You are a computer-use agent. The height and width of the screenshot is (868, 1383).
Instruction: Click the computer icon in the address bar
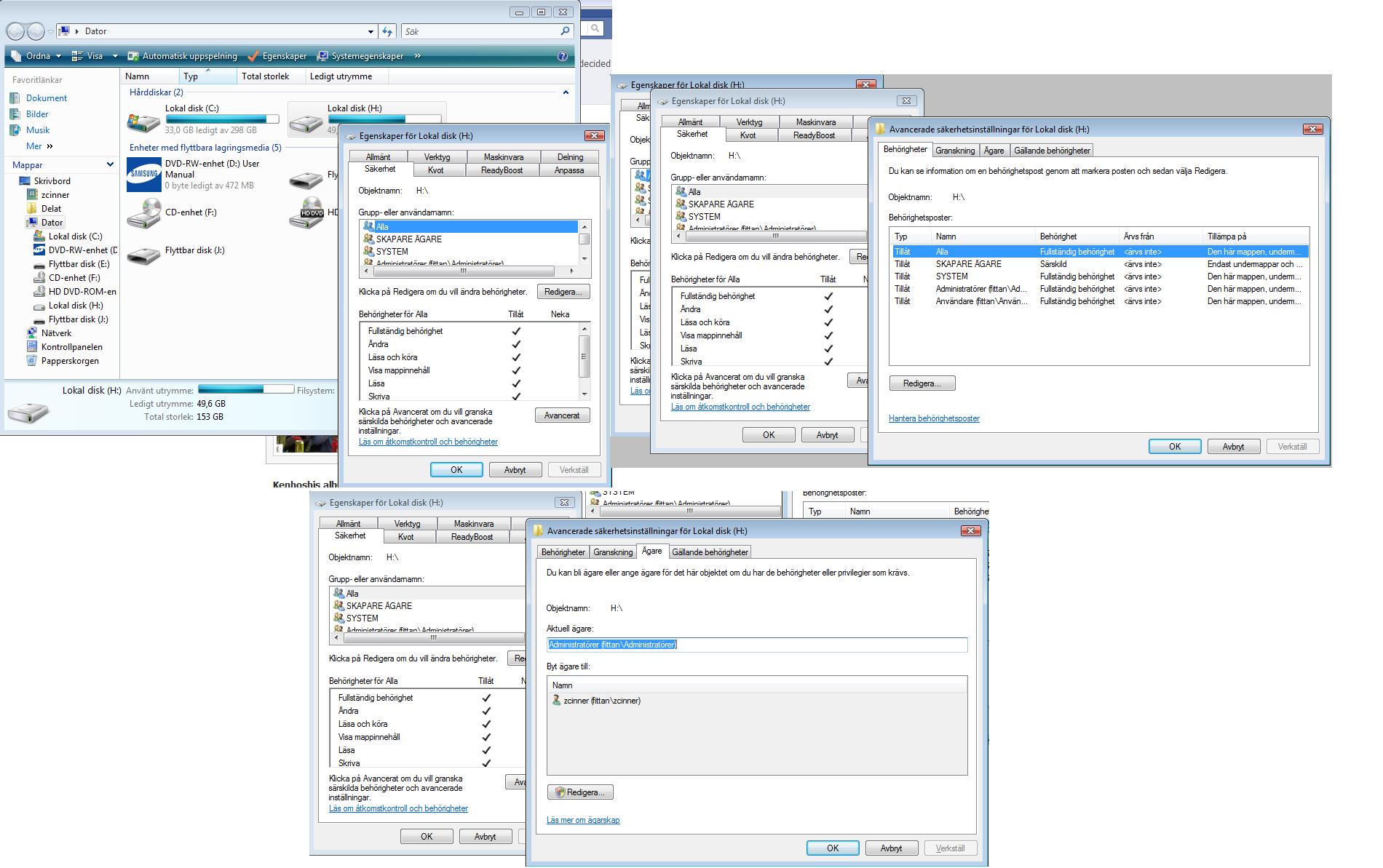64,31
